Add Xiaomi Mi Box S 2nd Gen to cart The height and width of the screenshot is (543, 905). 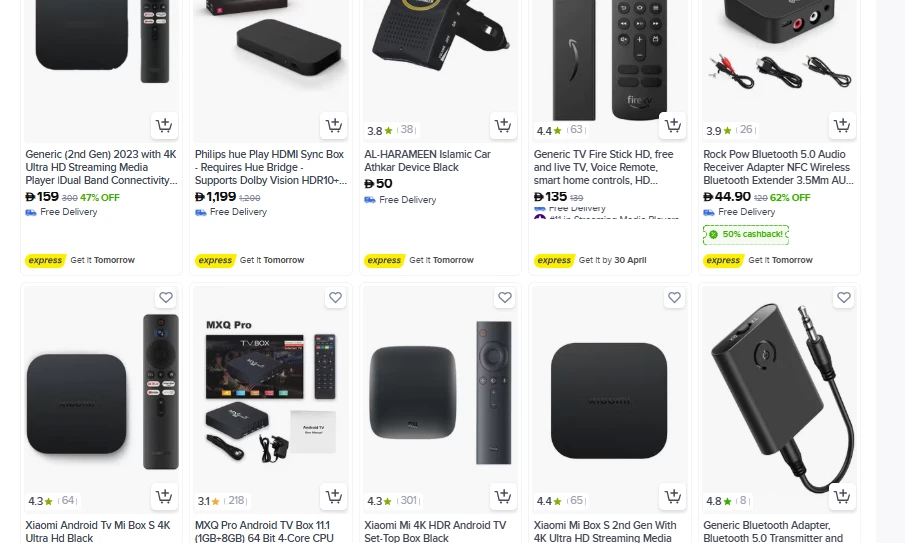point(672,496)
